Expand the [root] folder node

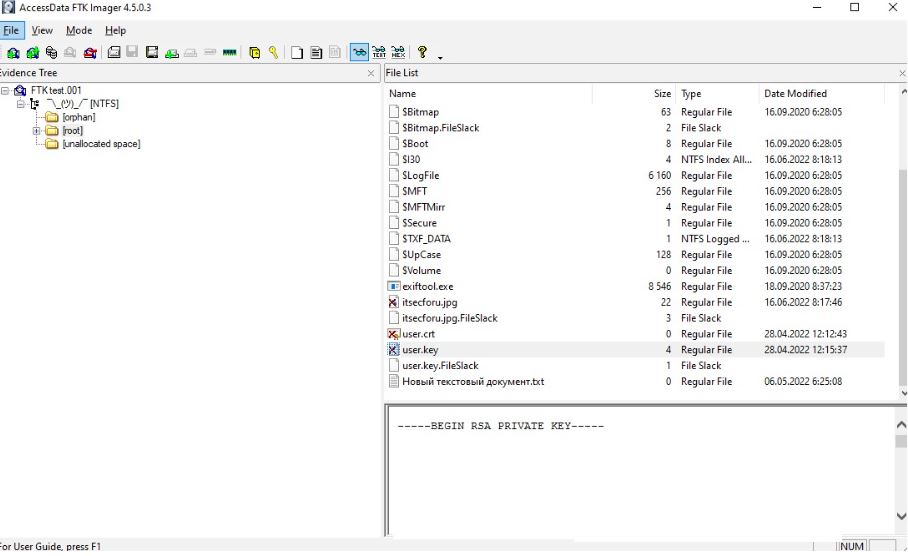click(x=36, y=131)
